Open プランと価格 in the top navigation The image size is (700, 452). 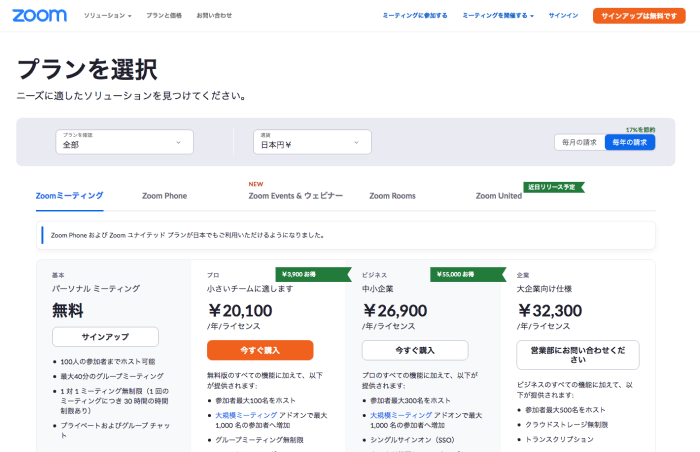(x=164, y=16)
